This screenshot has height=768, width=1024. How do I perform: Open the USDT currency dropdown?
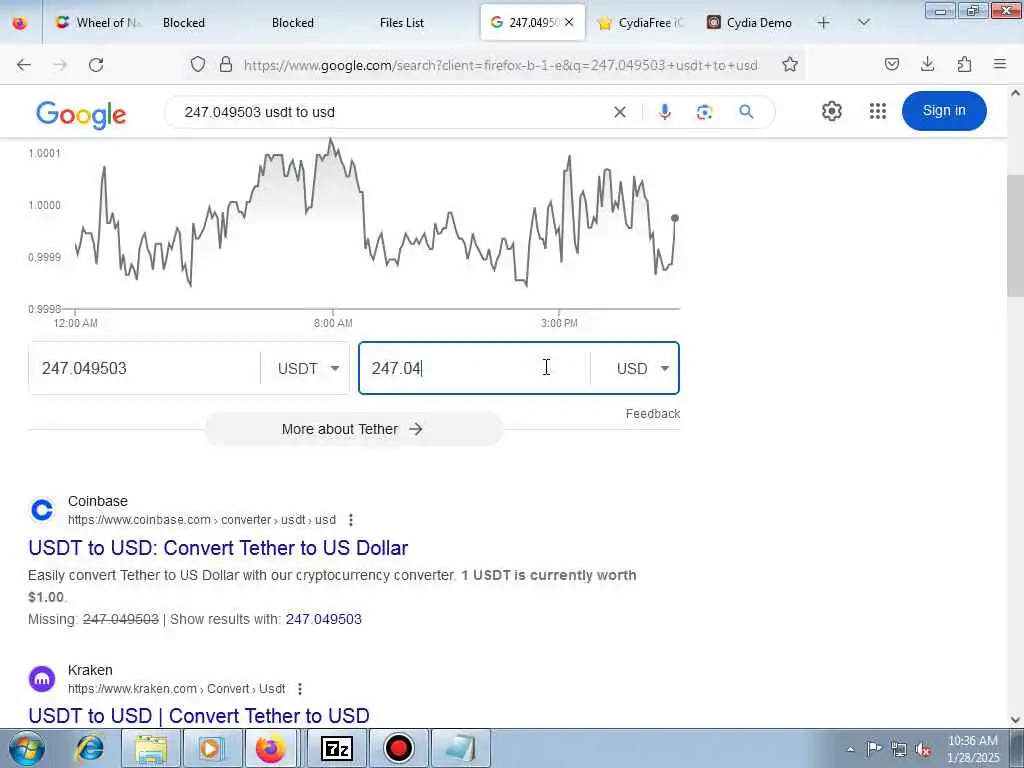point(308,368)
